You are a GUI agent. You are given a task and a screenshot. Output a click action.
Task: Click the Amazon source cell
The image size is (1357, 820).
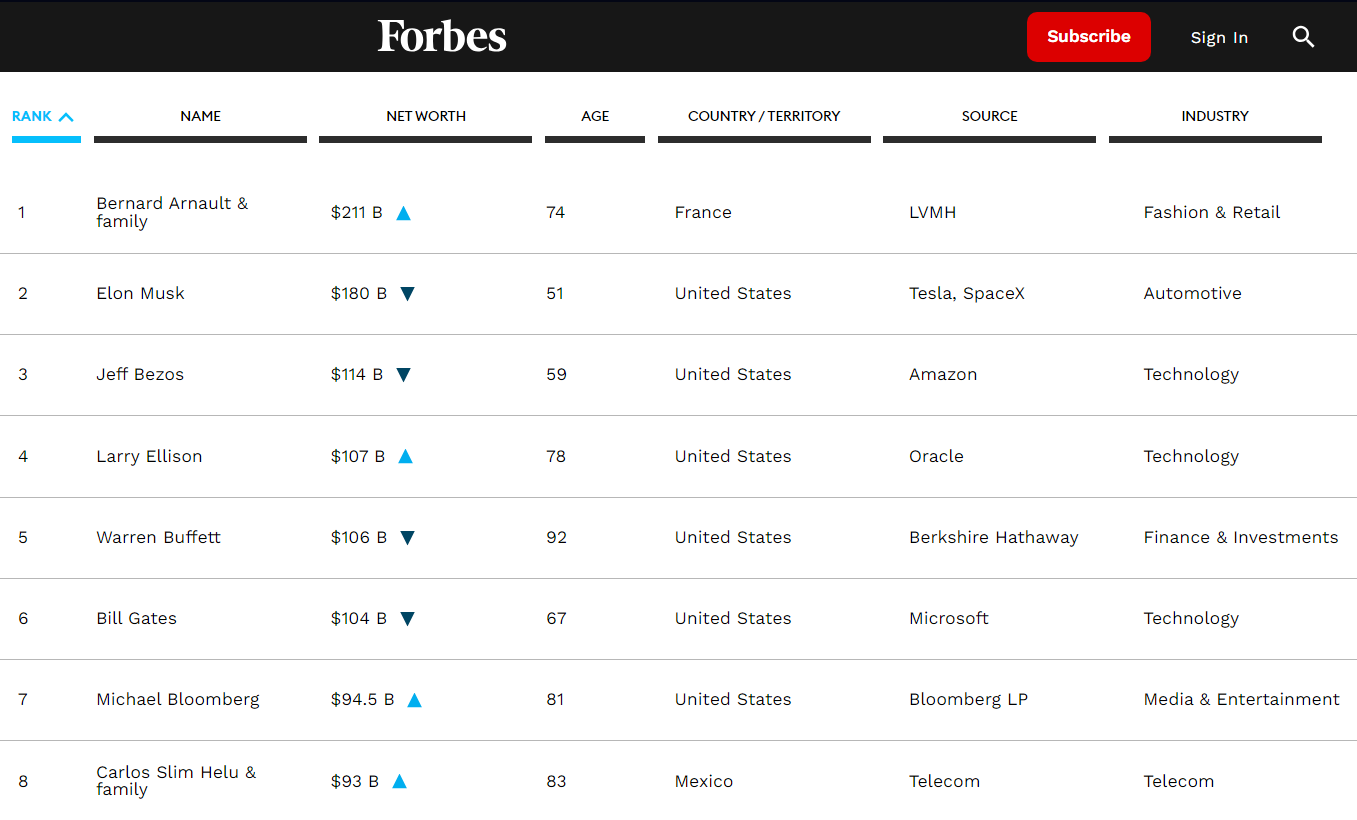tap(943, 374)
